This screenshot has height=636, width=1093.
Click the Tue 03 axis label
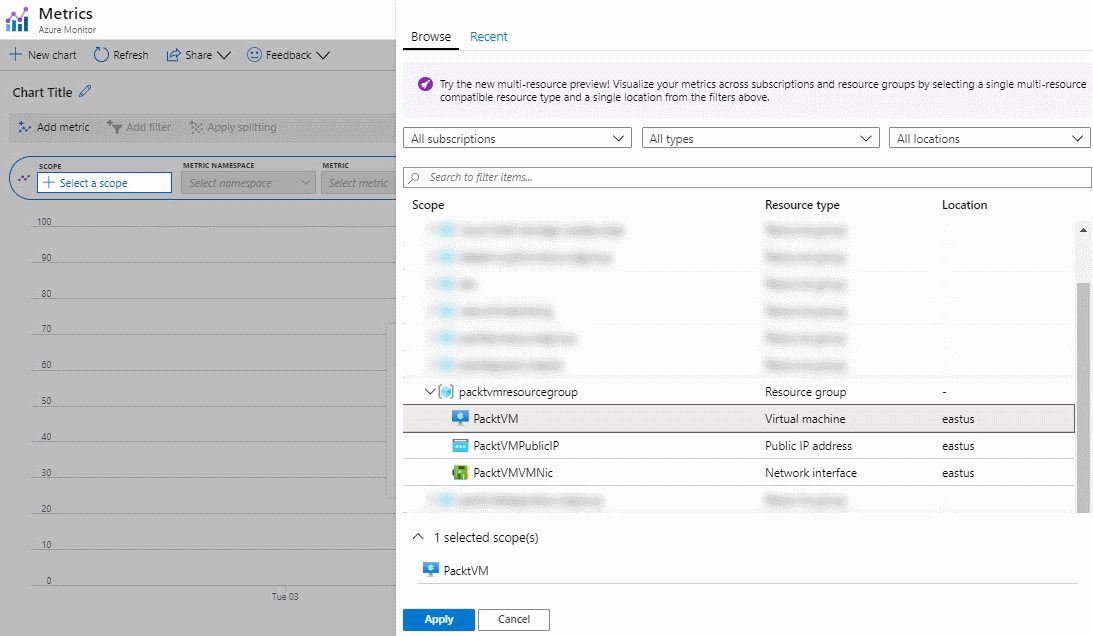284,596
